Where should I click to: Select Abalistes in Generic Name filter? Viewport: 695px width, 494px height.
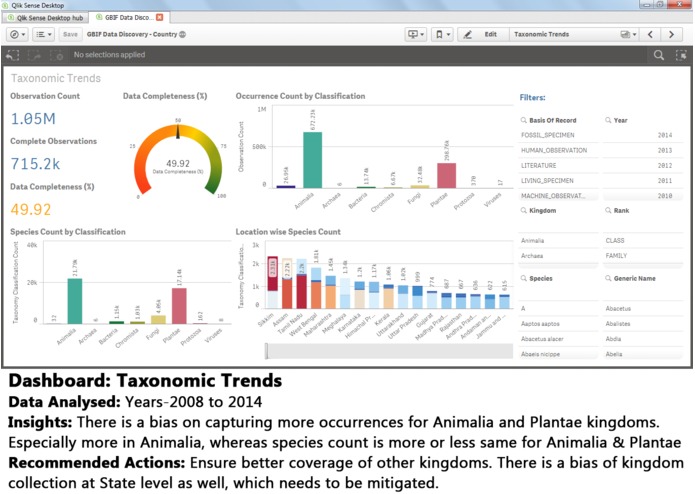click(x=643, y=324)
